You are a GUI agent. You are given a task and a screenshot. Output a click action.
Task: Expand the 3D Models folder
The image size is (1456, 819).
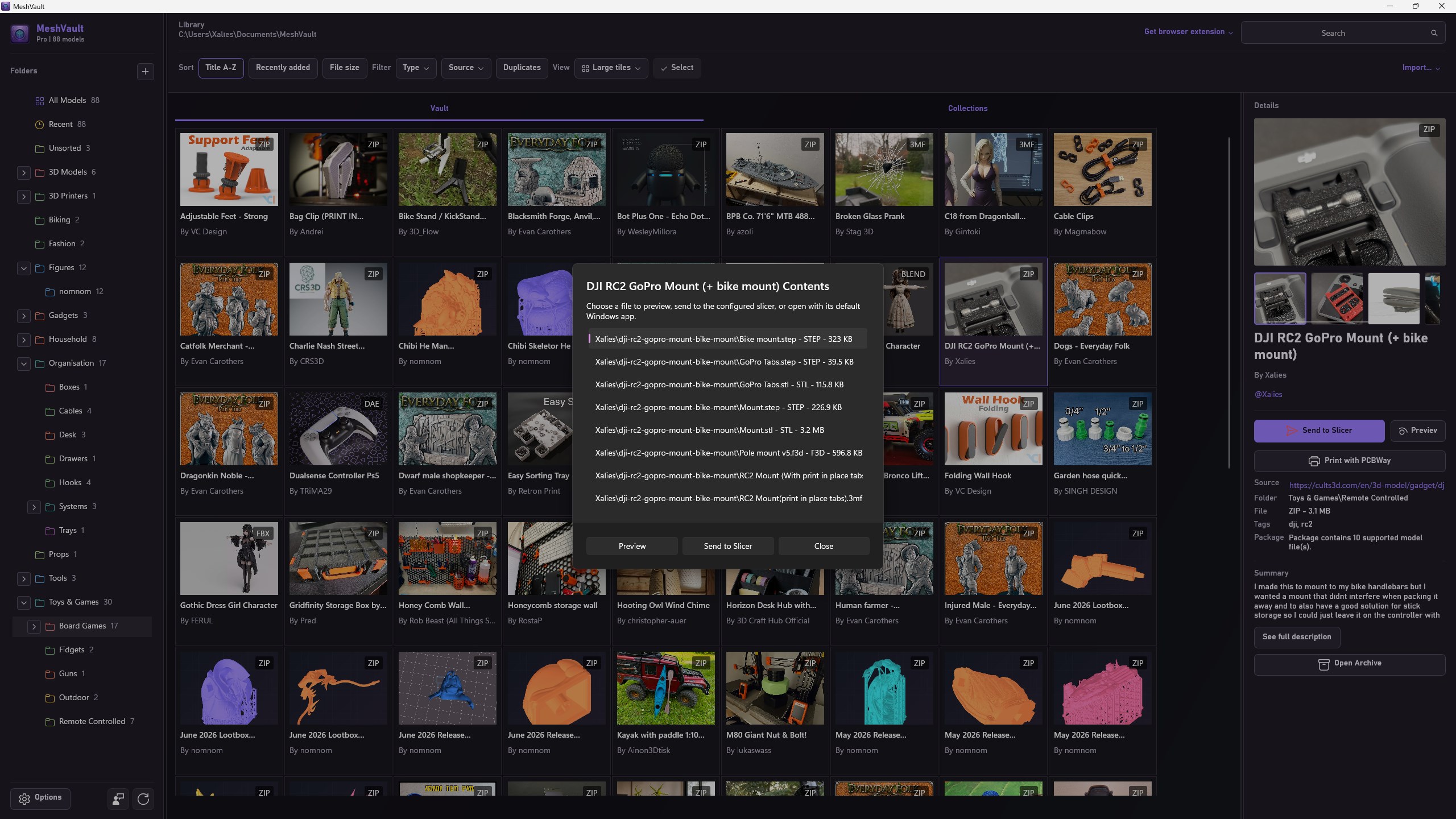click(23, 172)
